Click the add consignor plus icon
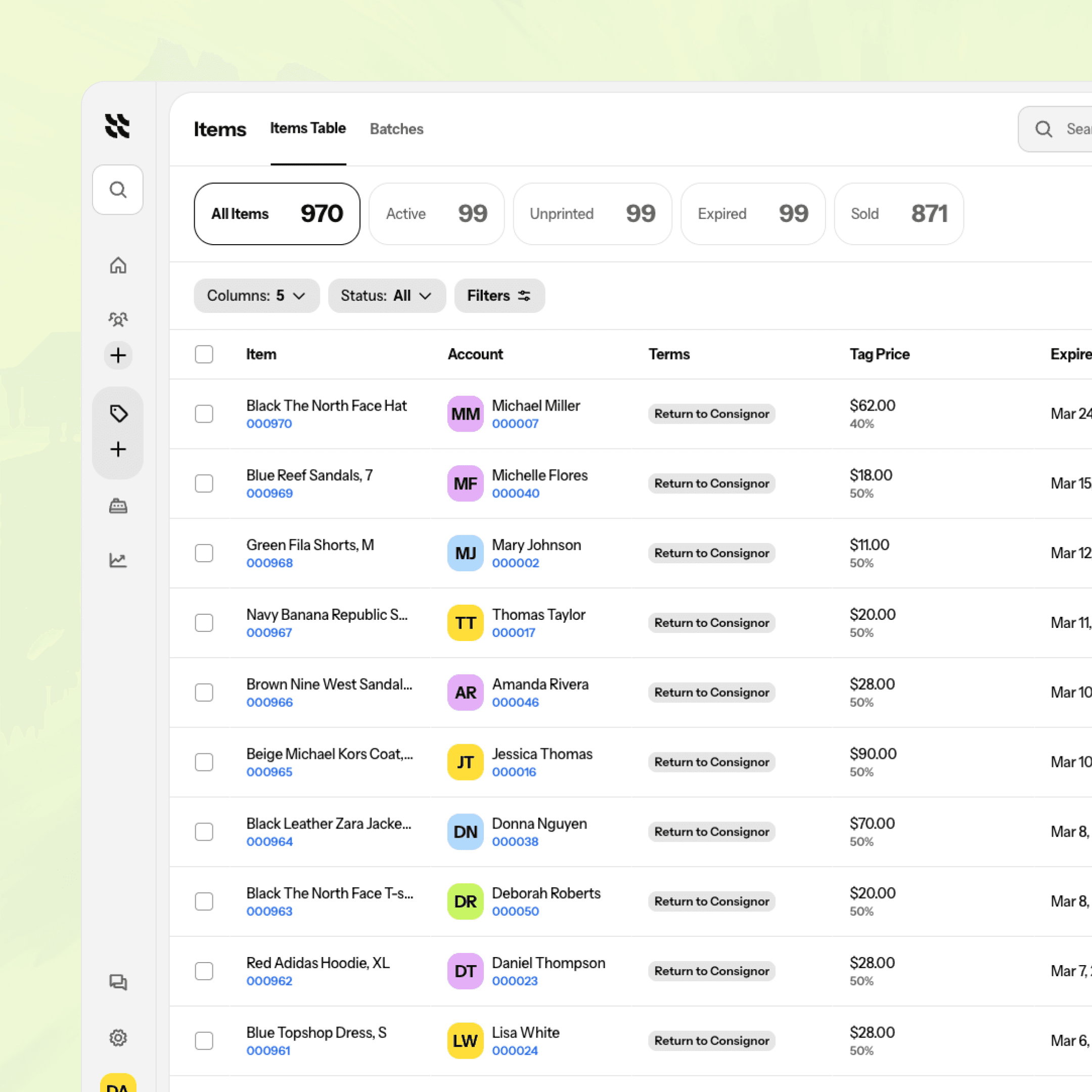This screenshot has width=1092, height=1092. pyautogui.click(x=118, y=355)
